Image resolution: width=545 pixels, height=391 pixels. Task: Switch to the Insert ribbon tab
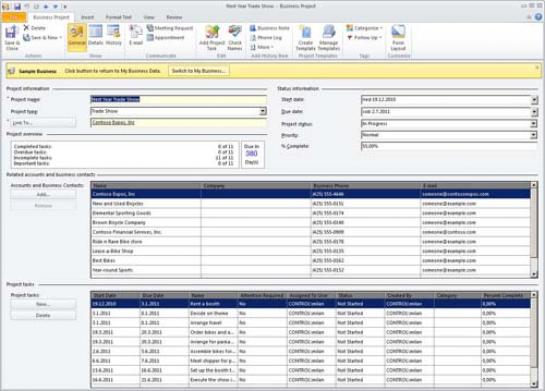coord(87,17)
